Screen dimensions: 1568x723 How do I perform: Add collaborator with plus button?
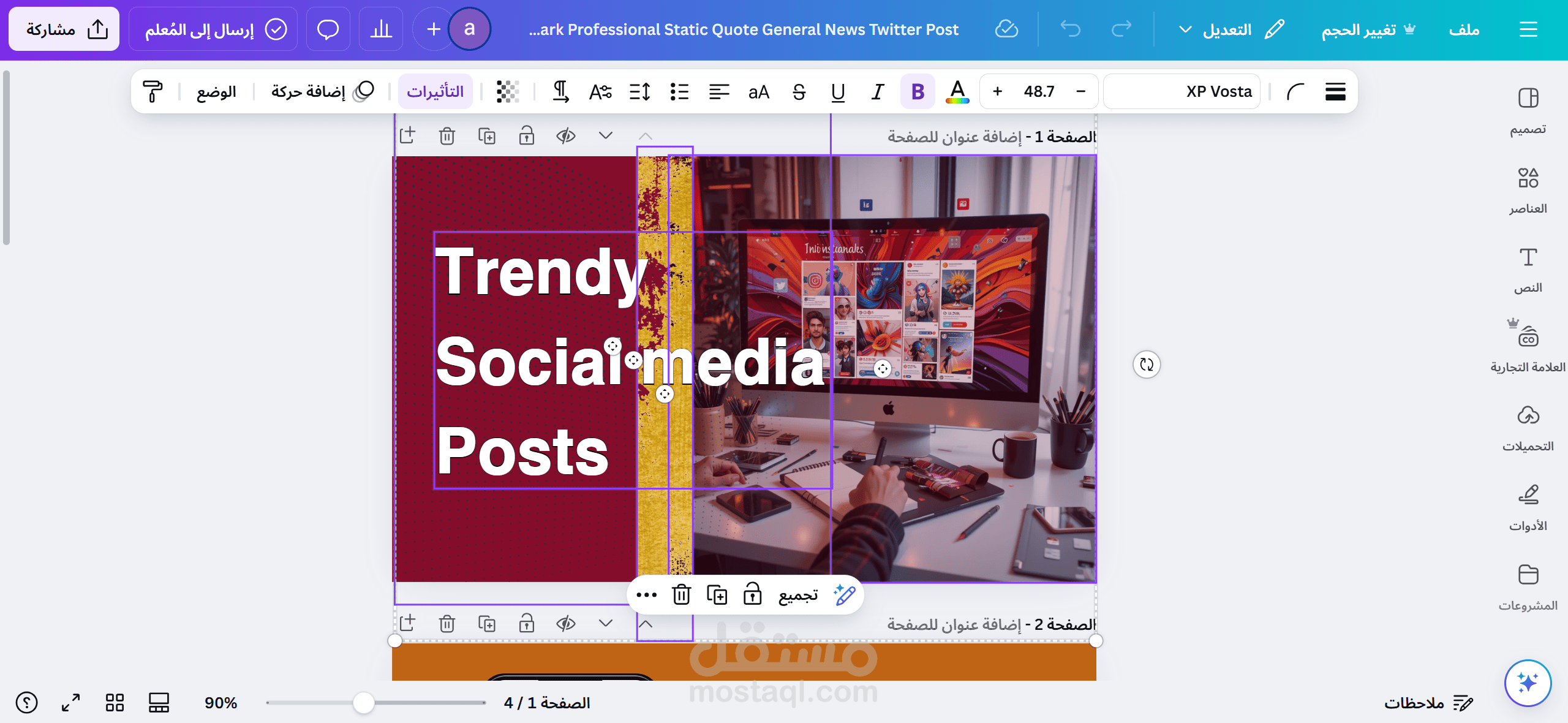[x=433, y=29]
